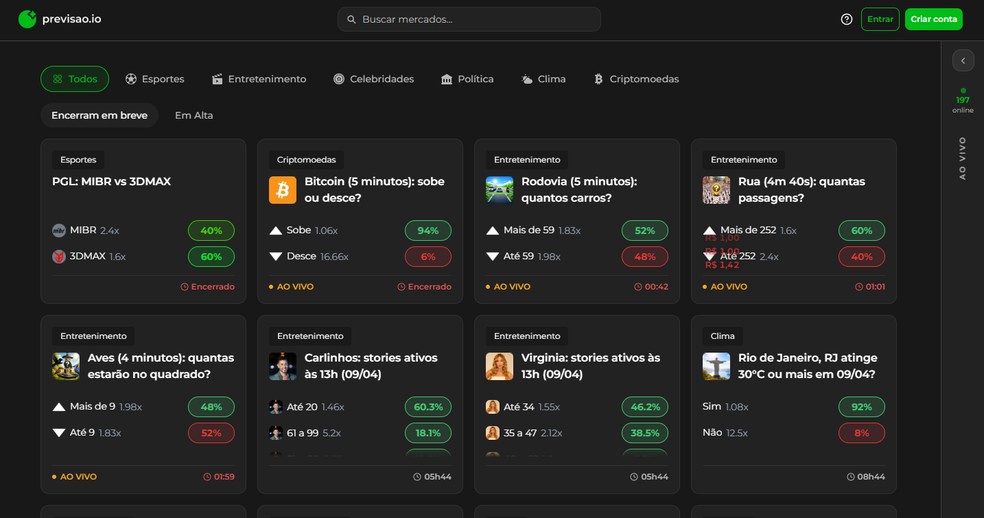Click the 197 online counter
984x518 pixels.
tap(963, 100)
